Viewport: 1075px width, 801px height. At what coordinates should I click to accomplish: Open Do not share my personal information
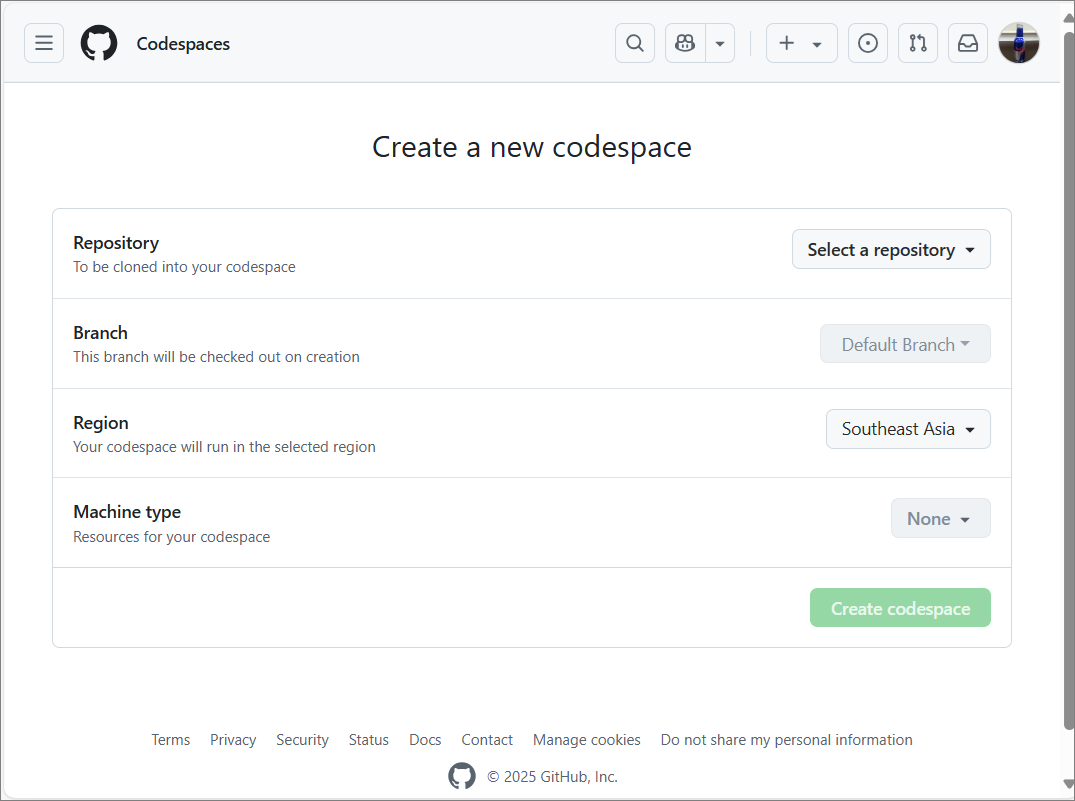(786, 739)
